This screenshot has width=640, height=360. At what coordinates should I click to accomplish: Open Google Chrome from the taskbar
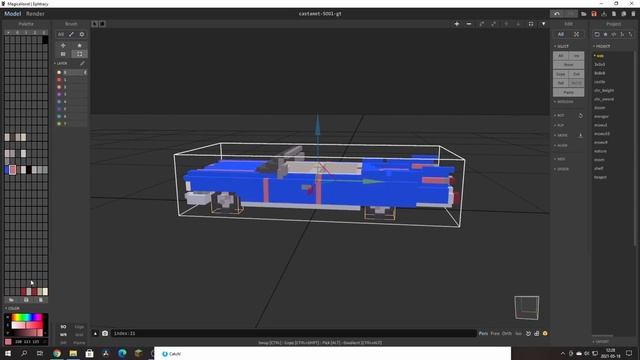point(57,353)
